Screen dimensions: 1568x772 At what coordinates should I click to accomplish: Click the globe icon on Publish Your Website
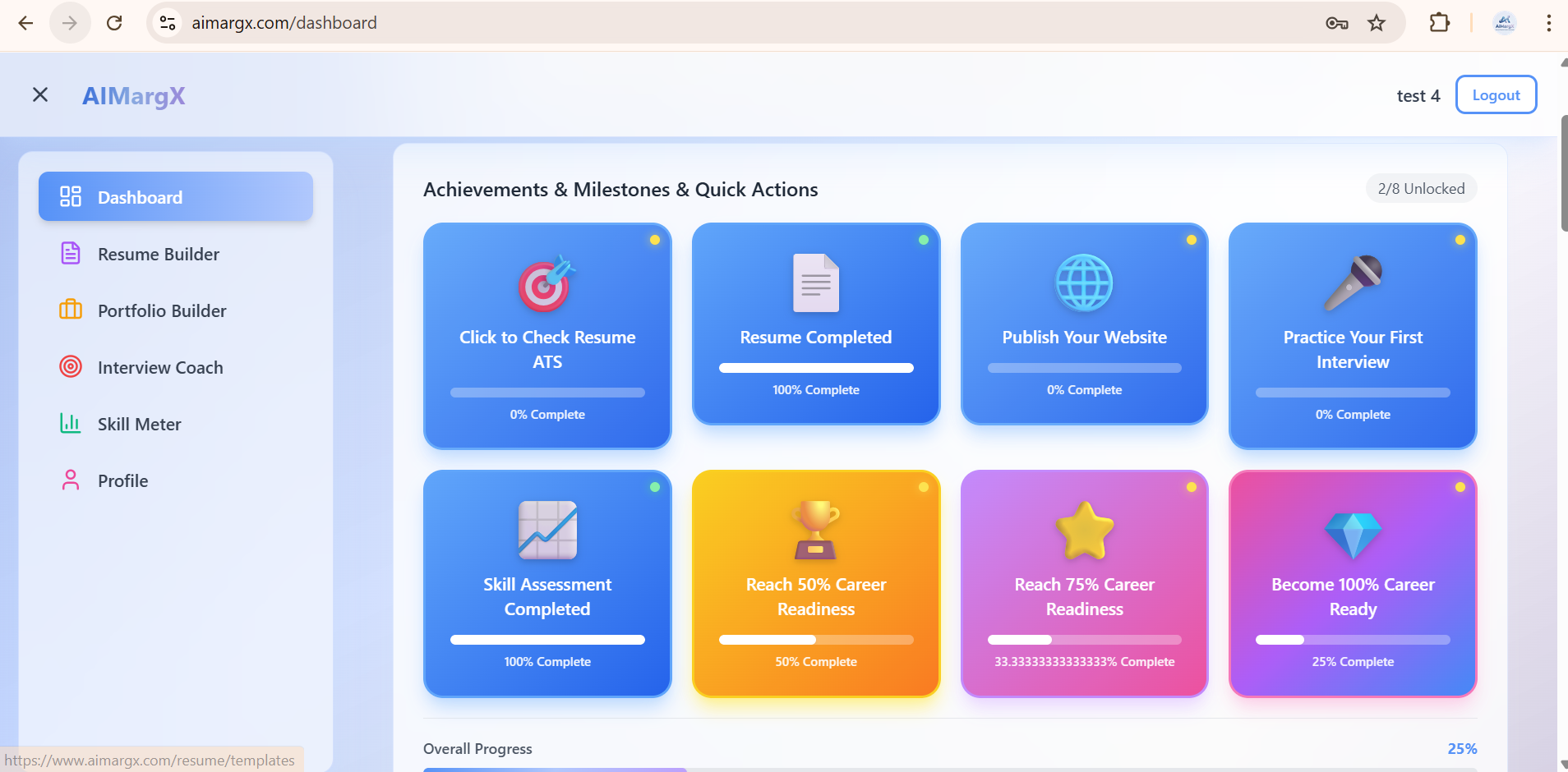pos(1084,283)
